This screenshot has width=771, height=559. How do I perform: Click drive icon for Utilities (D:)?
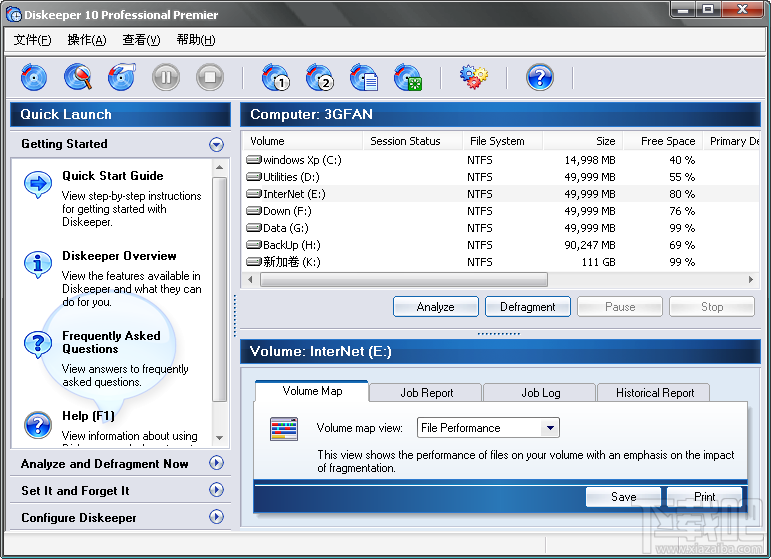254,177
